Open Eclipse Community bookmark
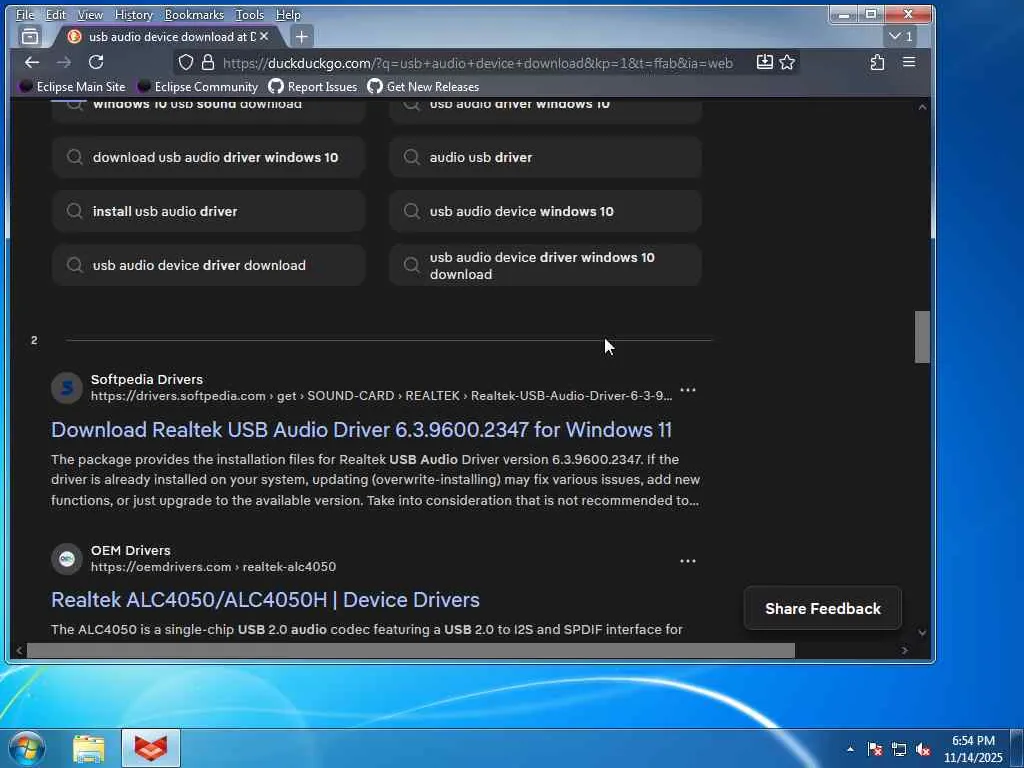Image resolution: width=1024 pixels, height=768 pixels. (x=197, y=86)
